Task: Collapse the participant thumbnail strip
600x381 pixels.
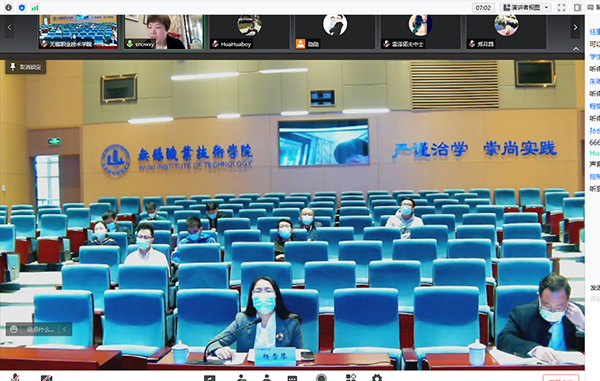Action: click(x=576, y=49)
